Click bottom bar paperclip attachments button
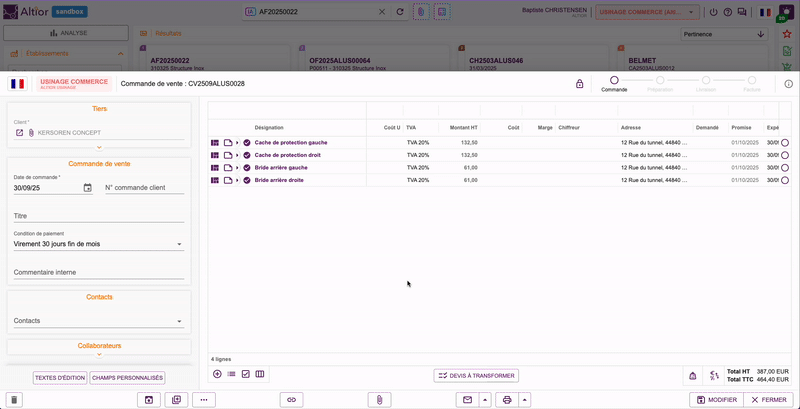 click(379, 400)
